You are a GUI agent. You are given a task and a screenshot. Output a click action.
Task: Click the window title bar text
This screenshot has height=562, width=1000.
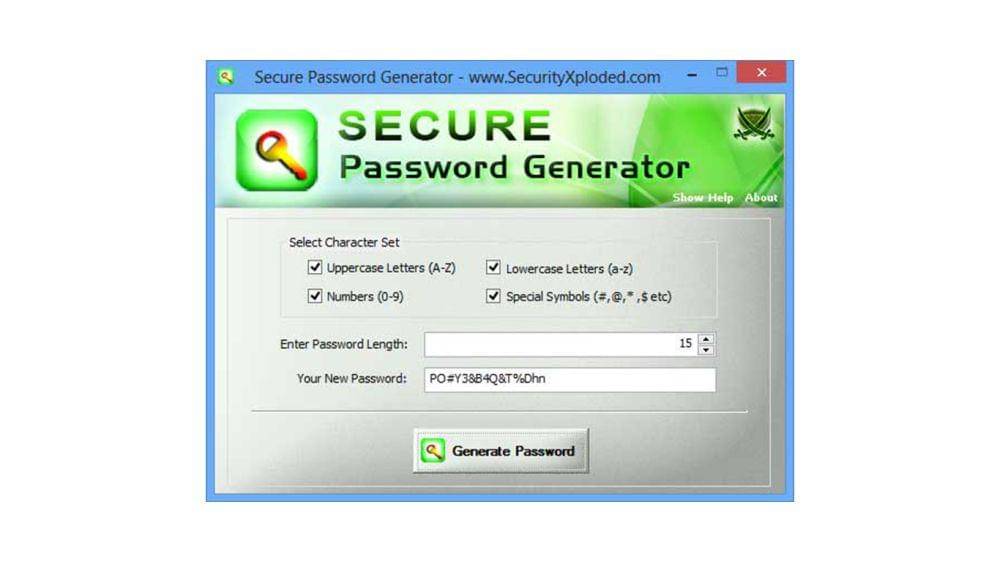point(457,77)
